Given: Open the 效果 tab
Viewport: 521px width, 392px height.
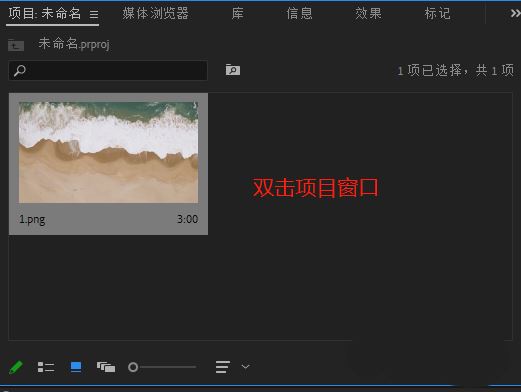Looking at the screenshot, I should (368, 14).
